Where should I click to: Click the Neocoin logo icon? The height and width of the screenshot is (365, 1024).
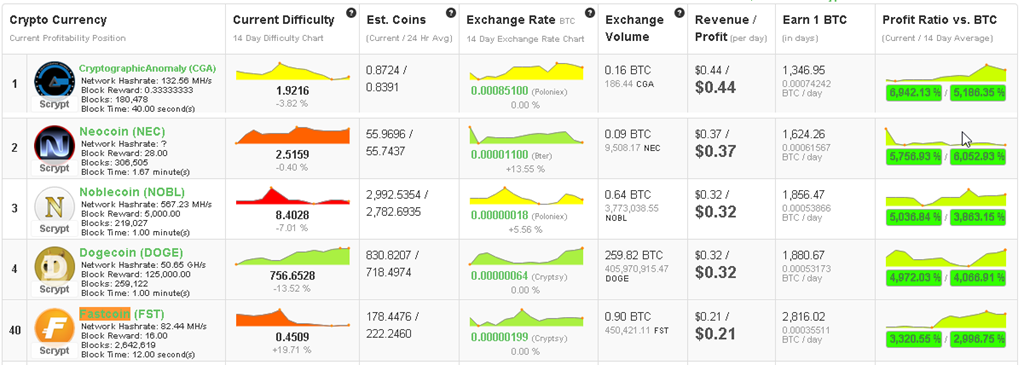pyautogui.click(x=54, y=143)
